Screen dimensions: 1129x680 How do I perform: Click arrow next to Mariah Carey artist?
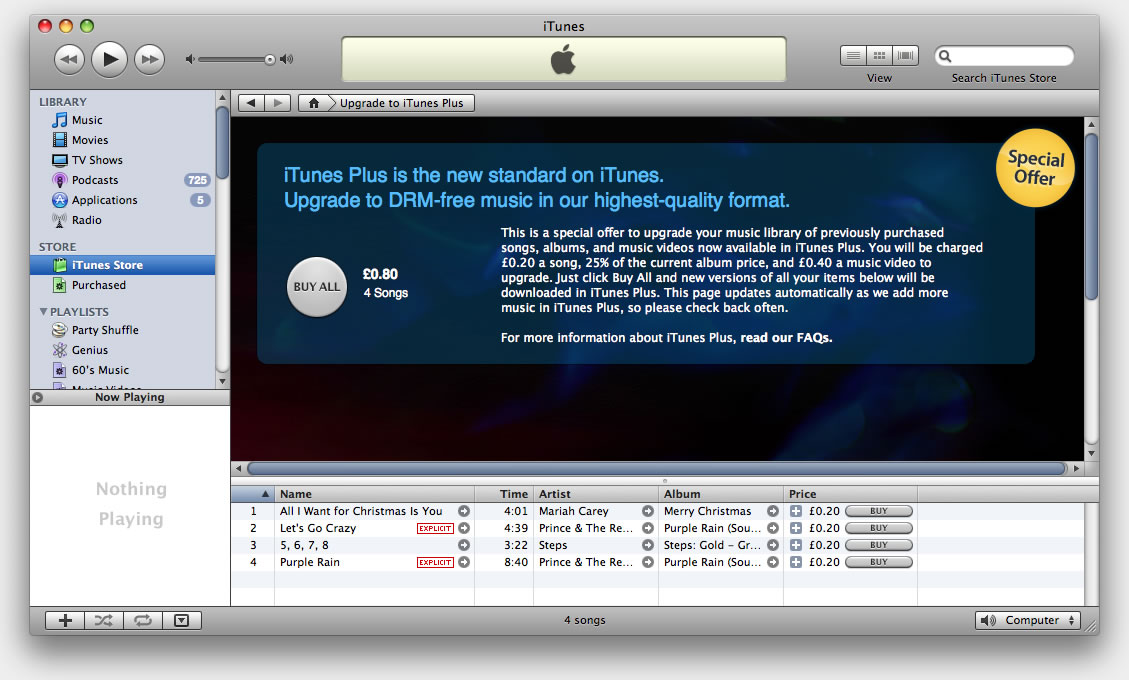point(648,511)
